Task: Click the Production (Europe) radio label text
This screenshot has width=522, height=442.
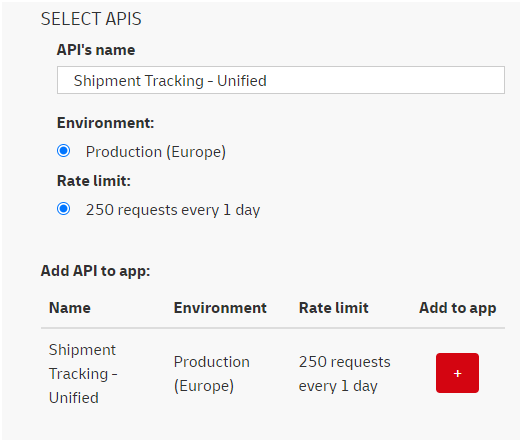Action: [156, 152]
